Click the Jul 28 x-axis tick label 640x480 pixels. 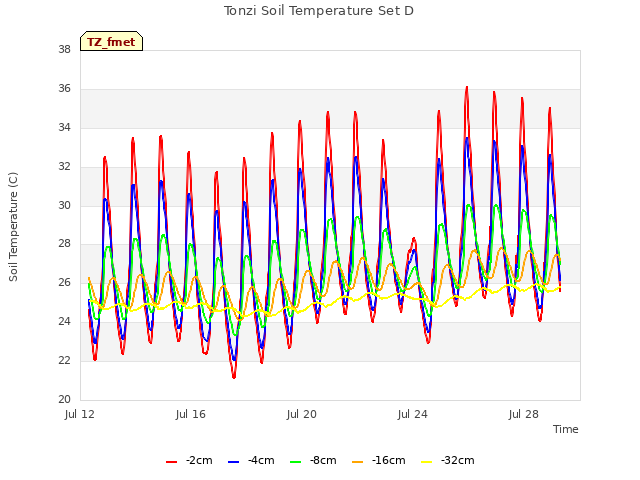[x=524, y=414]
